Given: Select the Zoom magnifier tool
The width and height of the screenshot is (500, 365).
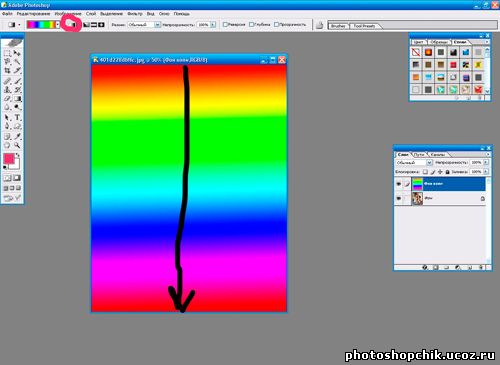Looking at the screenshot, I should pos(17,145).
